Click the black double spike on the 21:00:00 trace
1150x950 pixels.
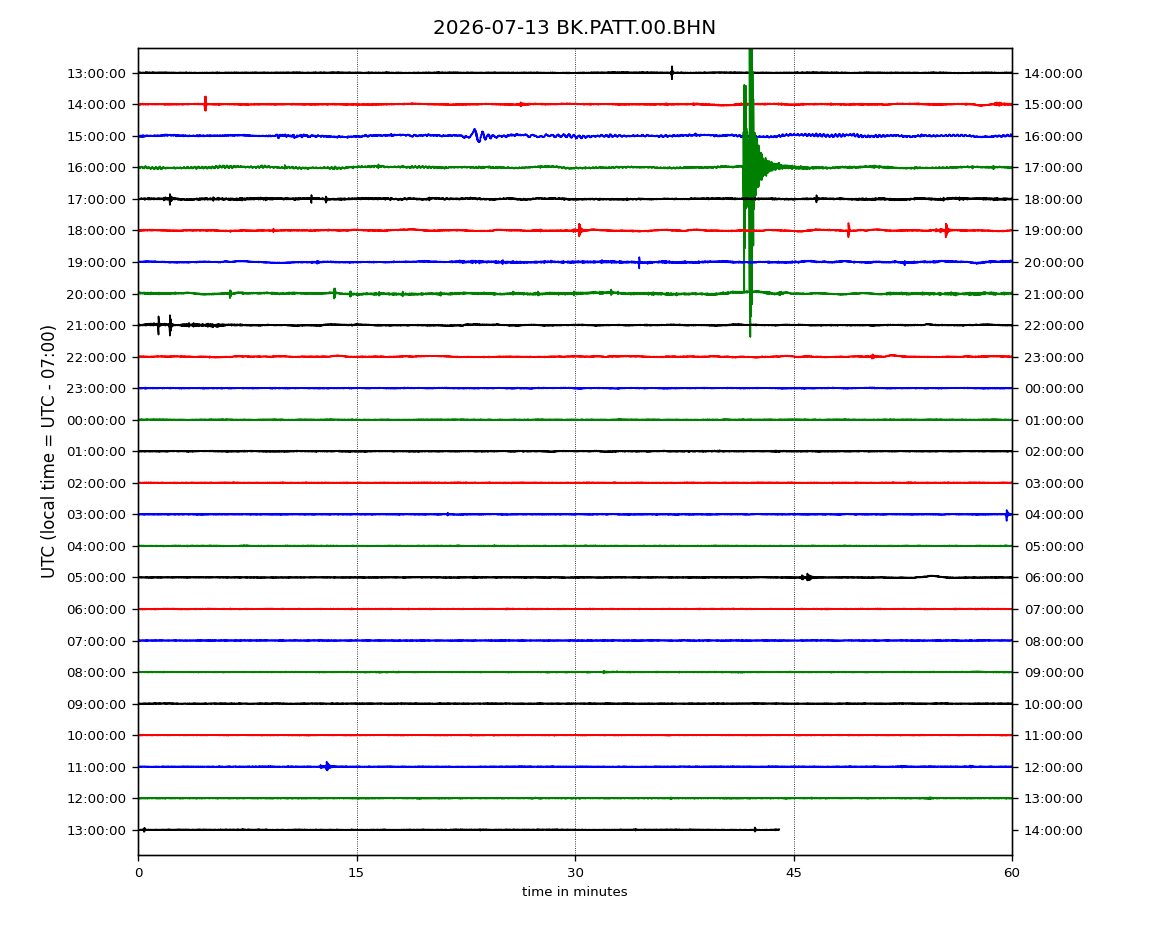pyautogui.click(x=164, y=324)
